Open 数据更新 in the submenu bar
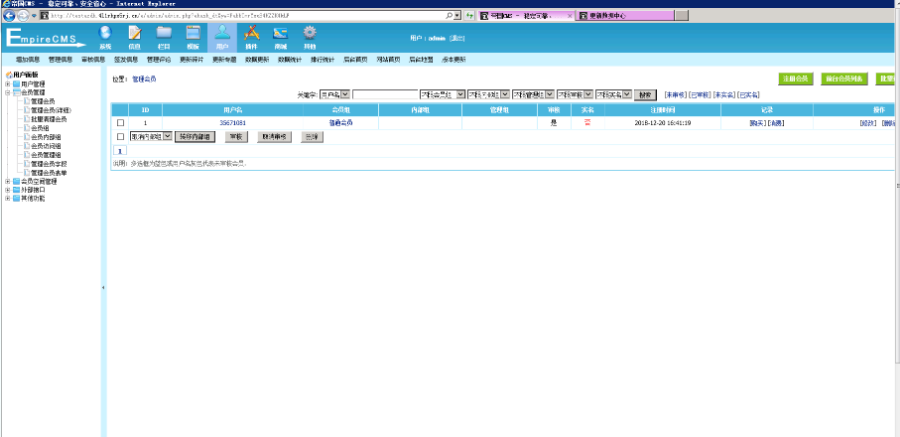The height and width of the screenshot is (437, 900). point(257,59)
